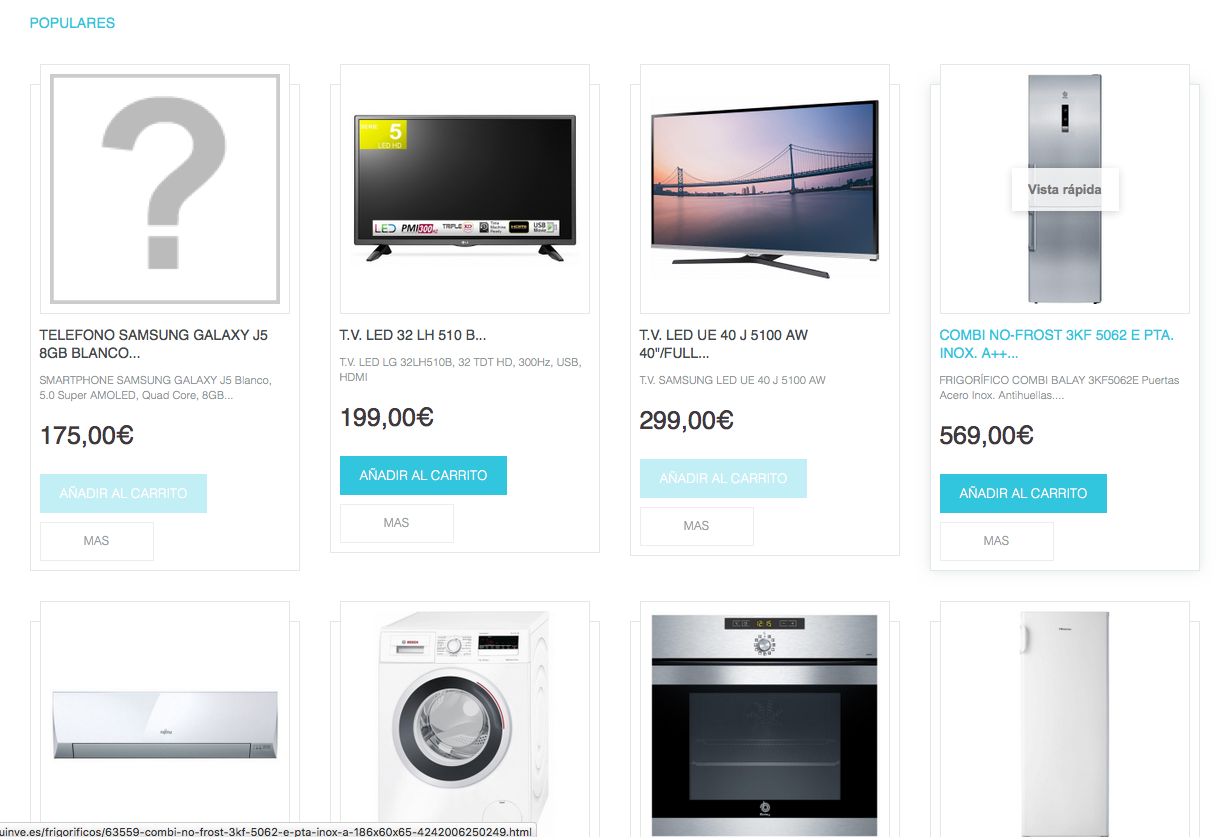1218x837 pixels.
Task: Open the COMBI NO-FROST 3KF 5062 title link
Action: click(x=1057, y=344)
